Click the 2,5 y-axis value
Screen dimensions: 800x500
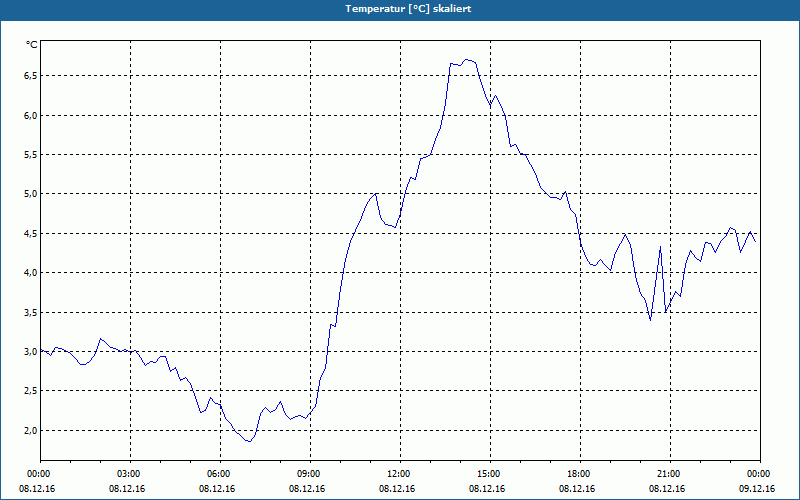point(31,391)
